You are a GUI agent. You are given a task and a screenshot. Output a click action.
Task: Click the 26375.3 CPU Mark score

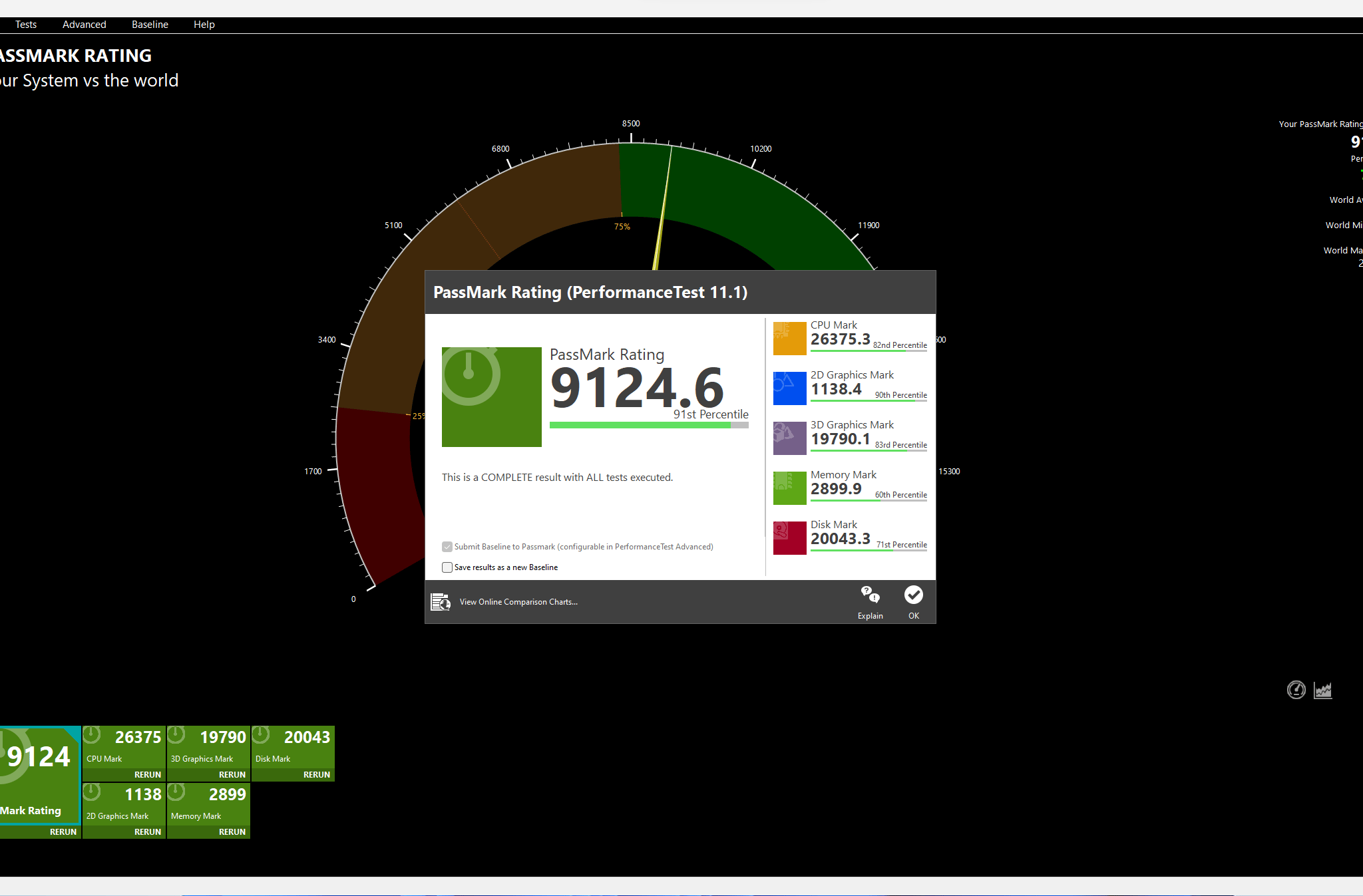point(840,339)
